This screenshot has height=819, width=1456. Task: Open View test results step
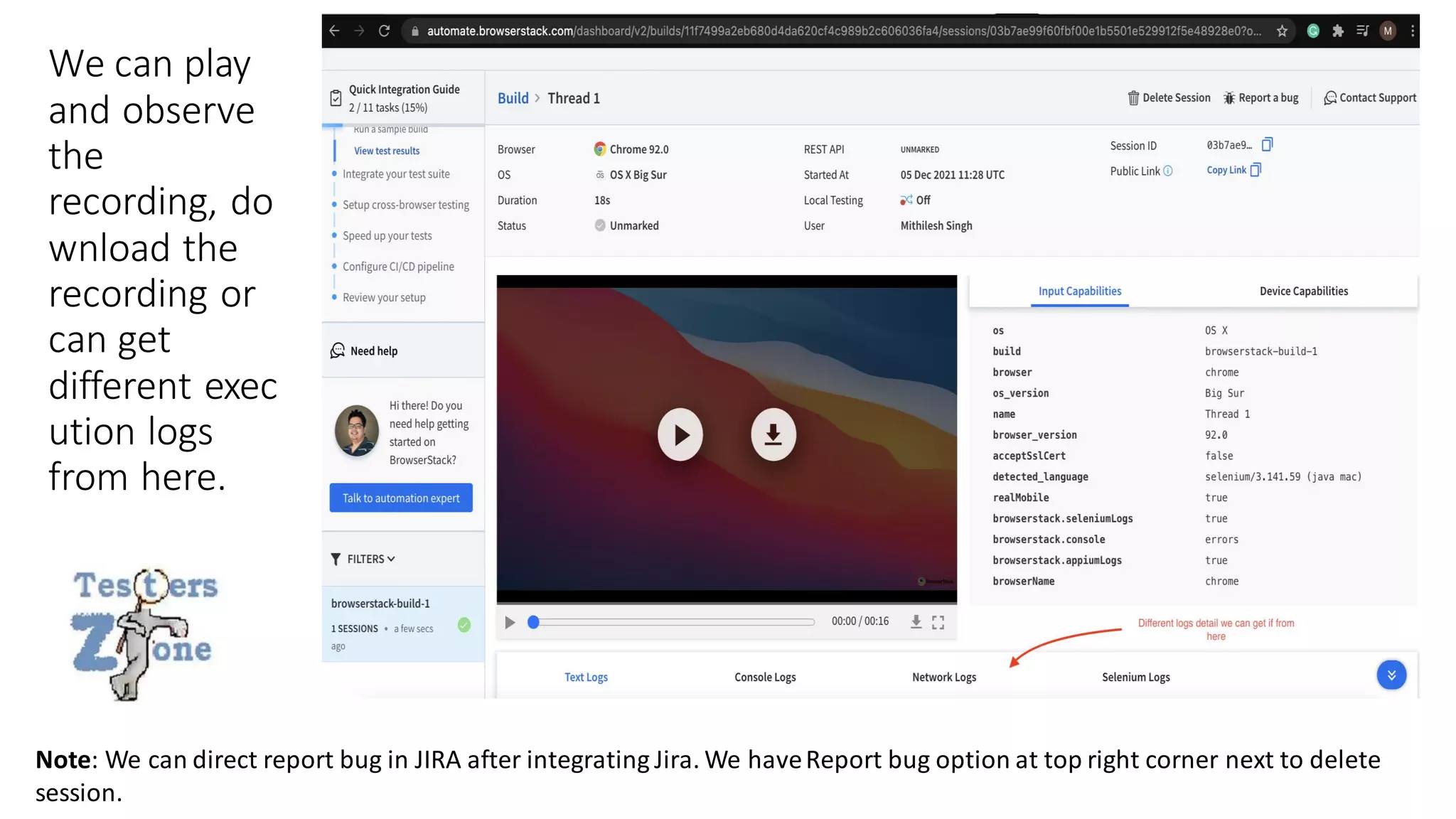(x=387, y=151)
